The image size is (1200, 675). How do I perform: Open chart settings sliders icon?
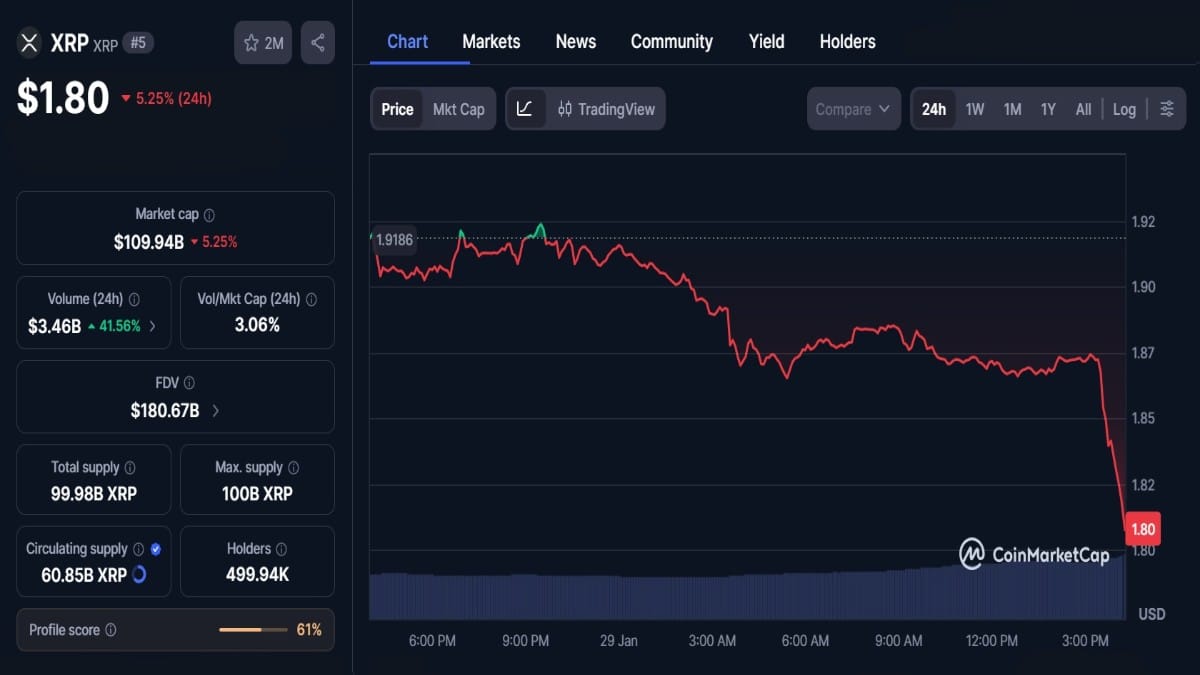1167,109
